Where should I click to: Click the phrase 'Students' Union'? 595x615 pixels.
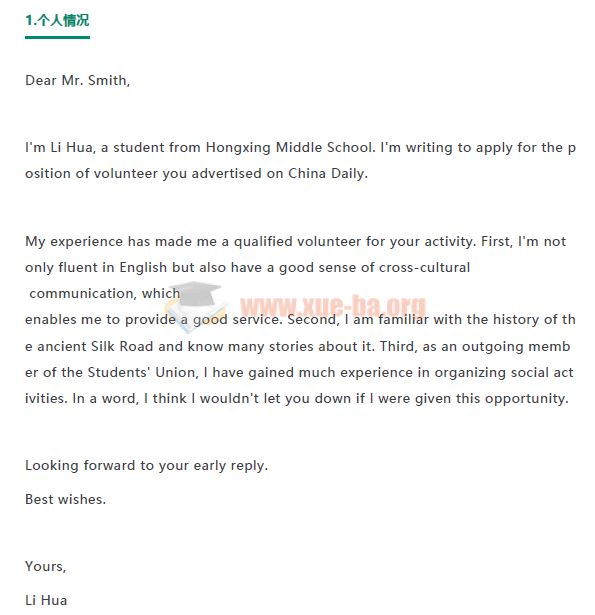click(141, 372)
